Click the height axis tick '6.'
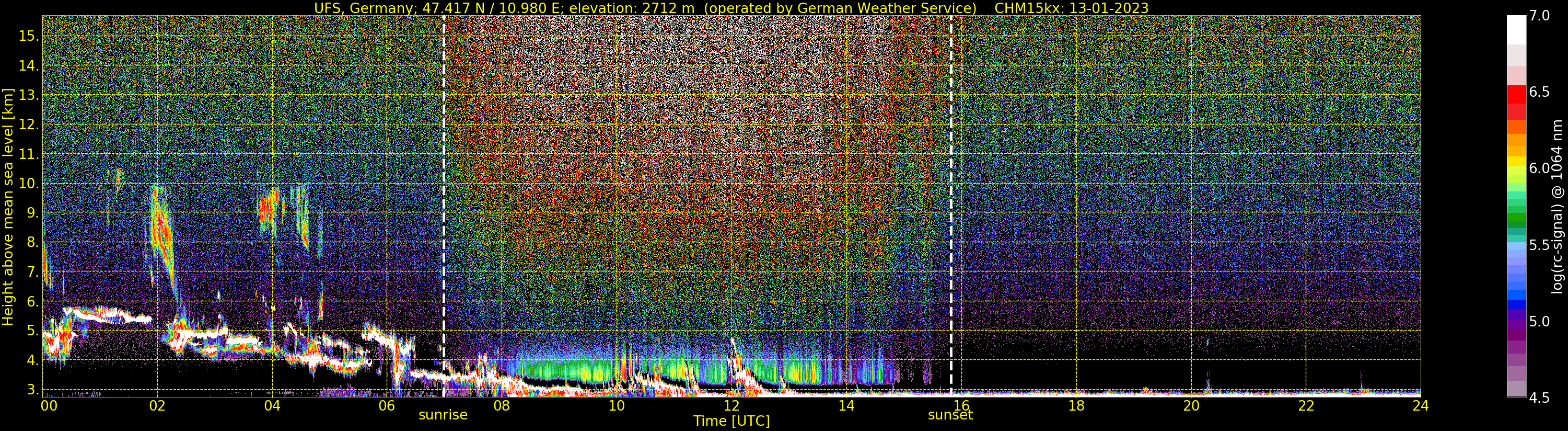 32,301
